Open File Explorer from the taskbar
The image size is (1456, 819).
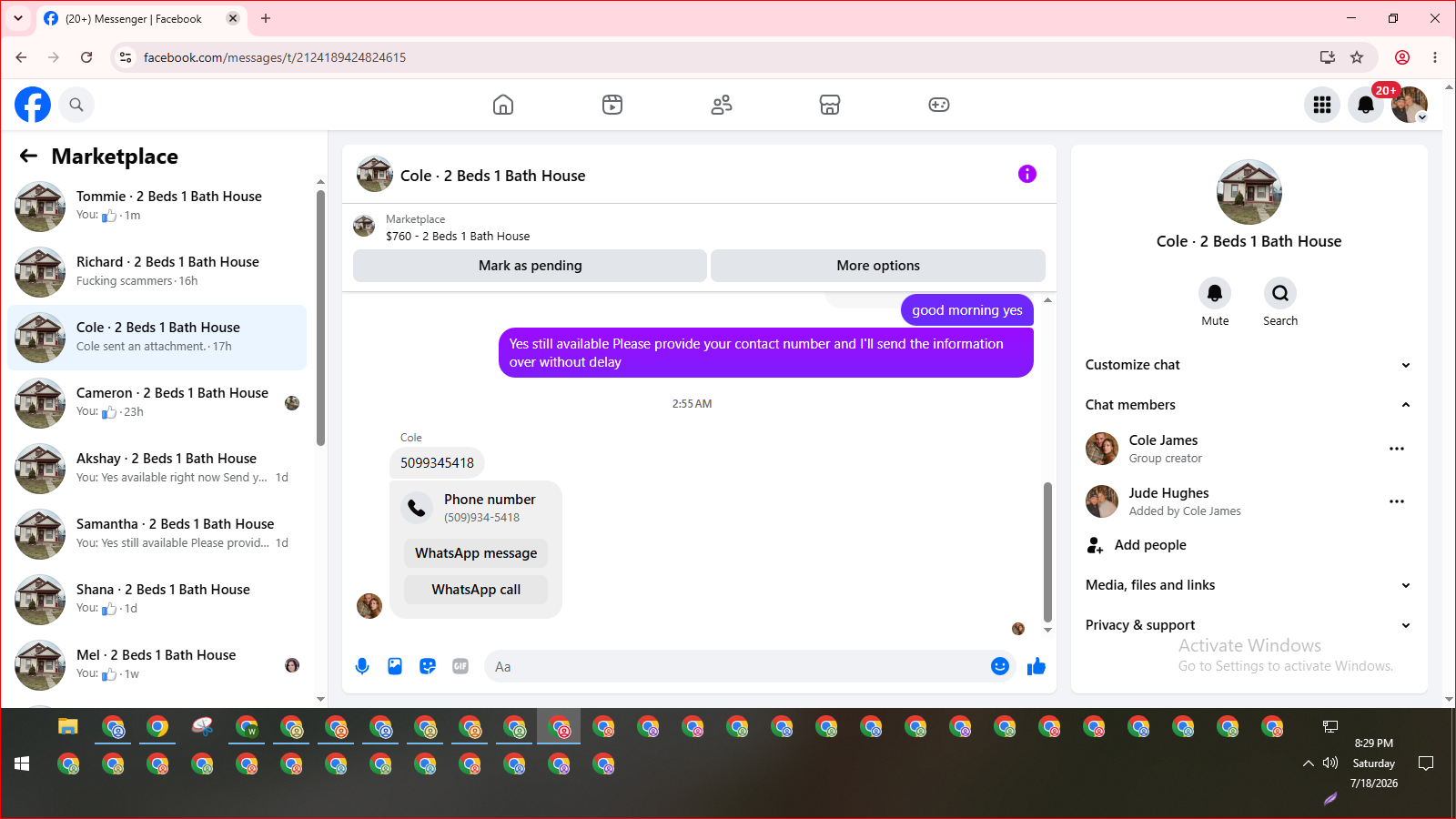pyautogui.click(x=68, y=727)
